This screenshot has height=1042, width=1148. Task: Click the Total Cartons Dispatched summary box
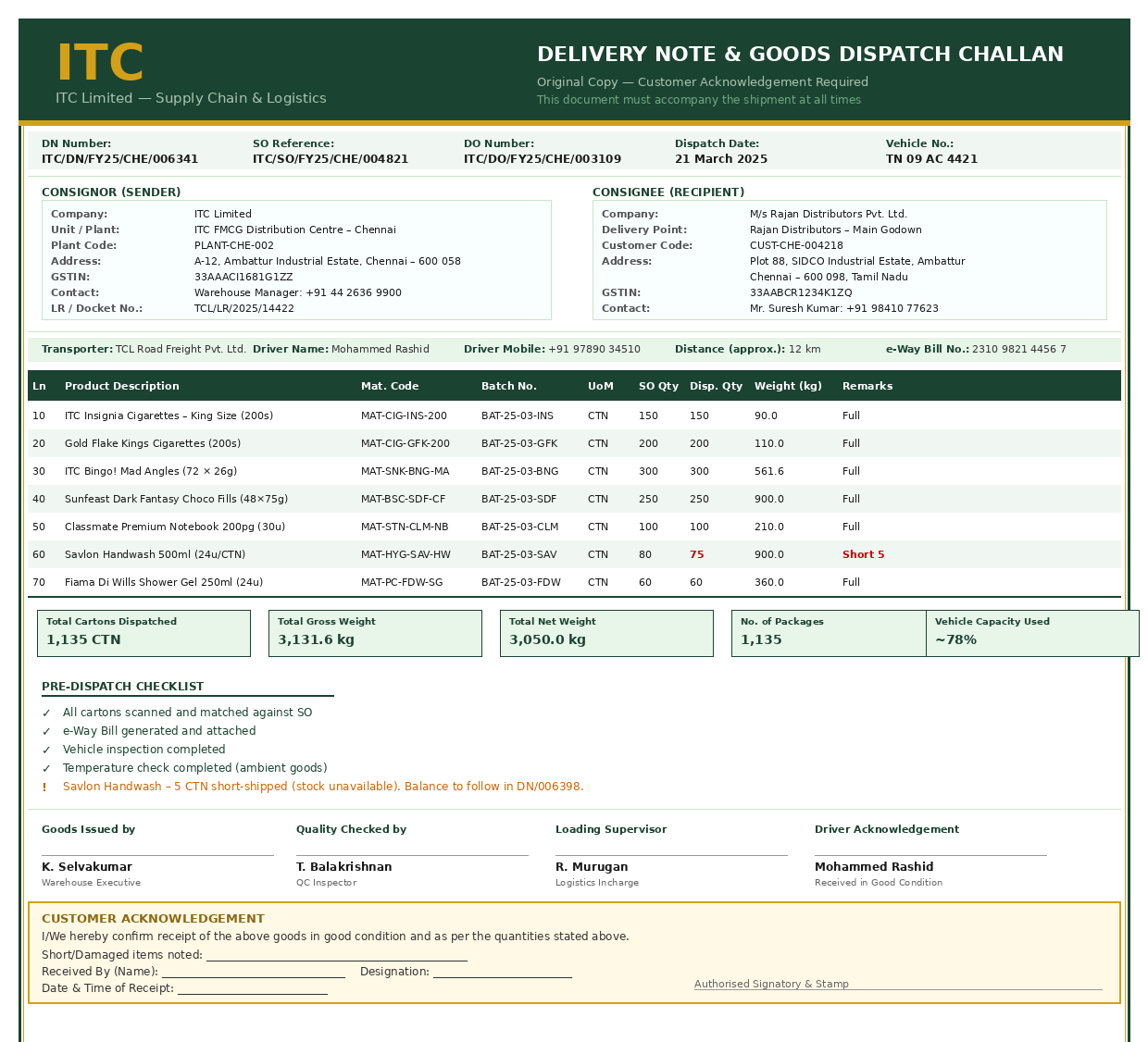tap(143, 633)
